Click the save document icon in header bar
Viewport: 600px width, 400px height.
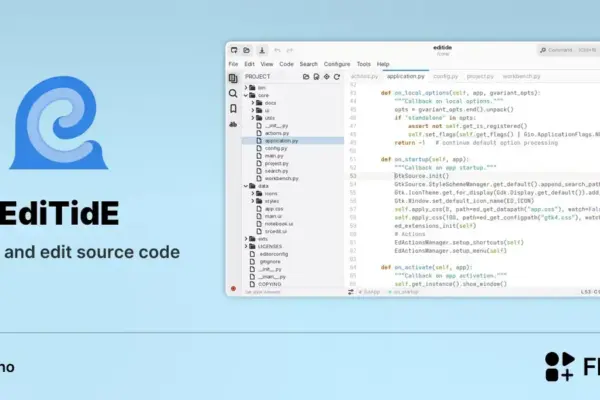pos(262,50)
